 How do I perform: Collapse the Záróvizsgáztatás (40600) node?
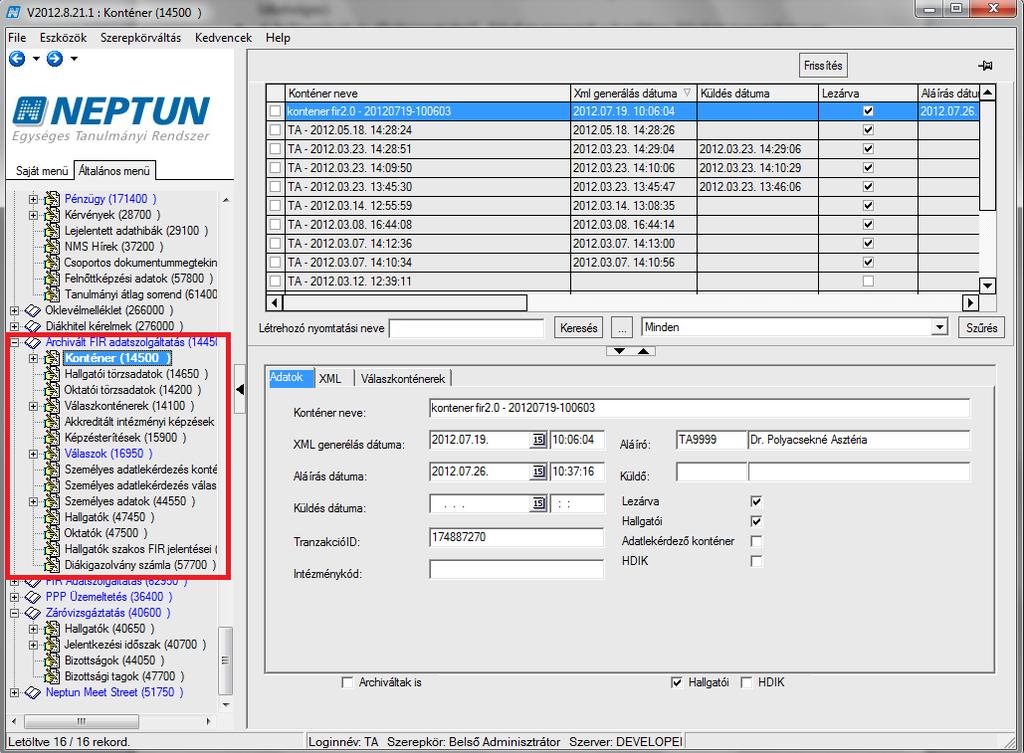(x=14, y=613)
